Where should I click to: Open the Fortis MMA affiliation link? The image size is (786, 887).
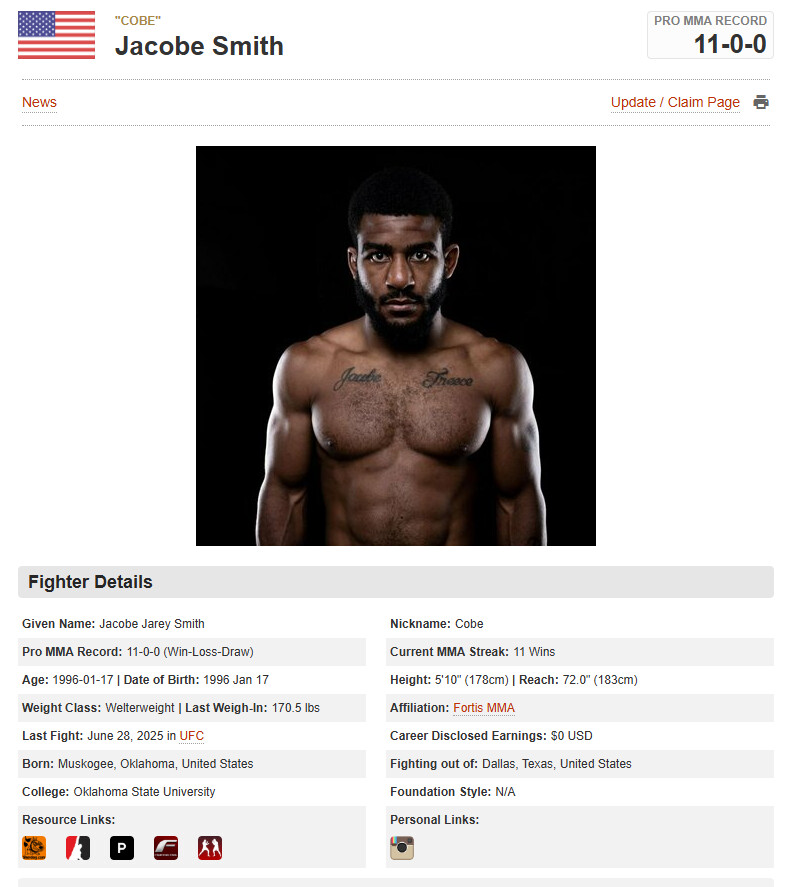pos(484,708)
